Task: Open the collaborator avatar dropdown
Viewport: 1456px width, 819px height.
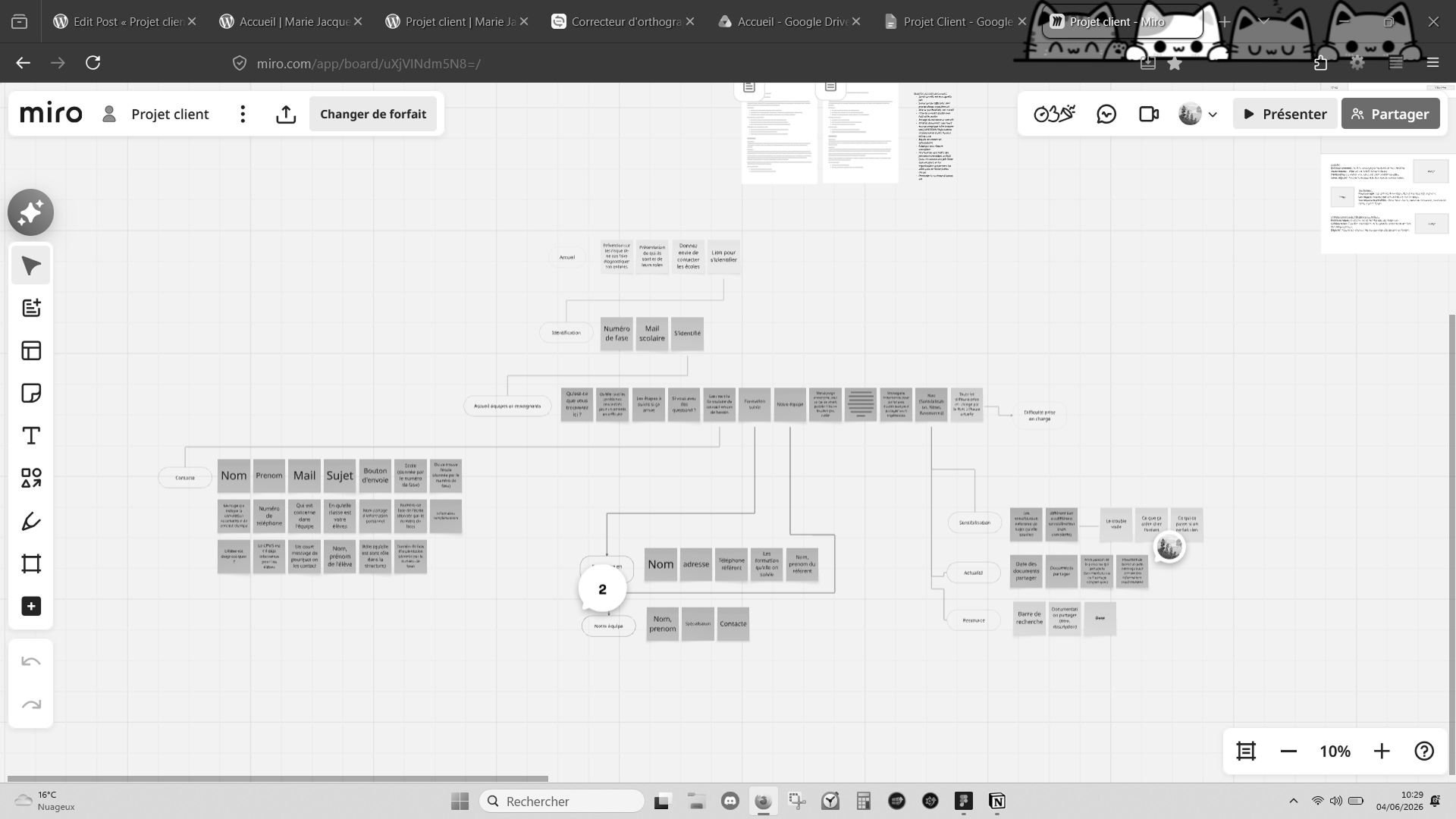Action: point(1199,114)
